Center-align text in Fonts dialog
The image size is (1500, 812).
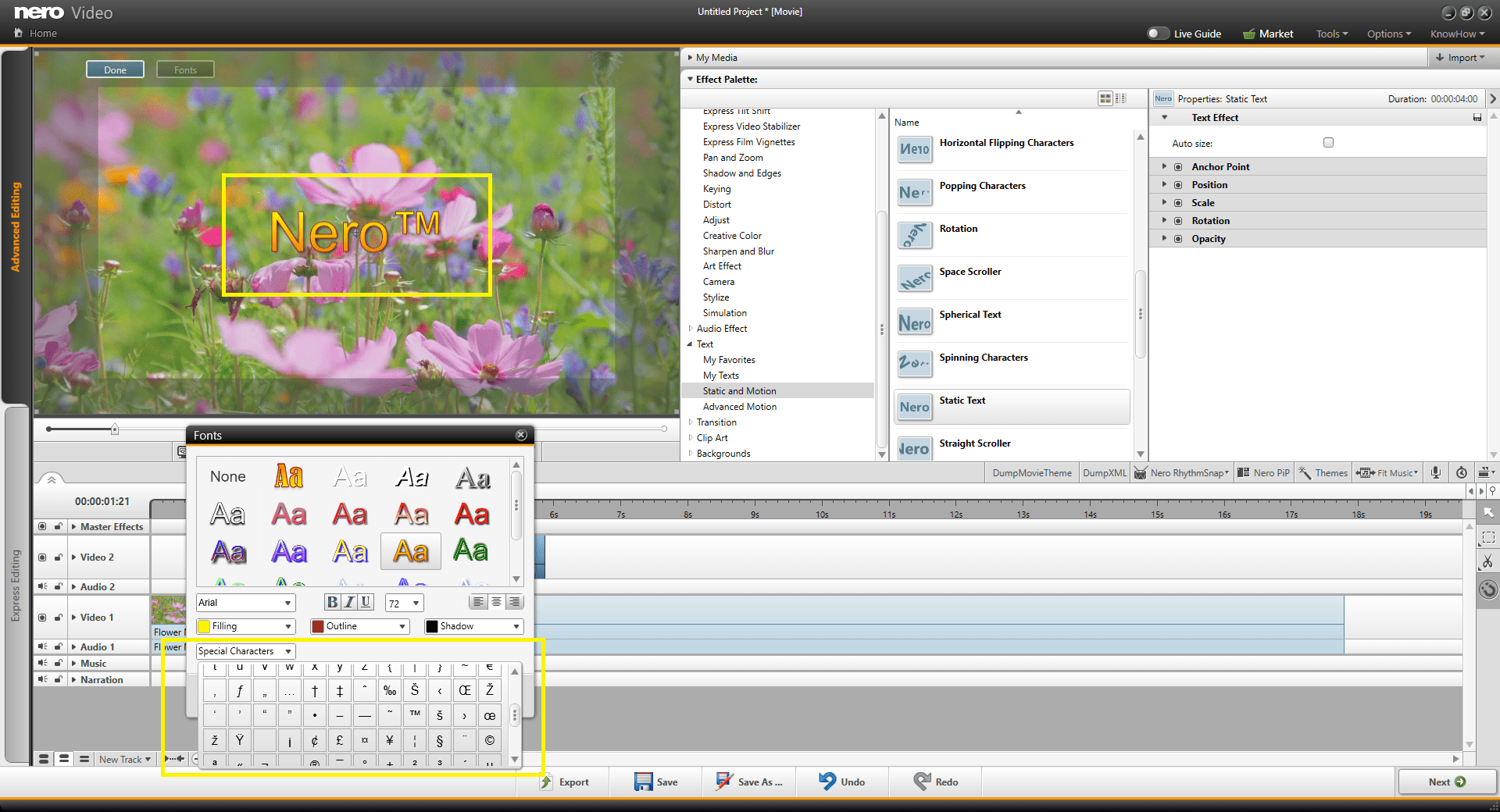tap(496, 602)
